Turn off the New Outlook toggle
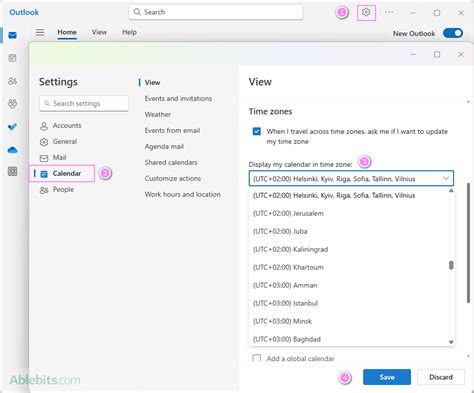This screenshot has width=474, height=393. [x=453, y=33]
